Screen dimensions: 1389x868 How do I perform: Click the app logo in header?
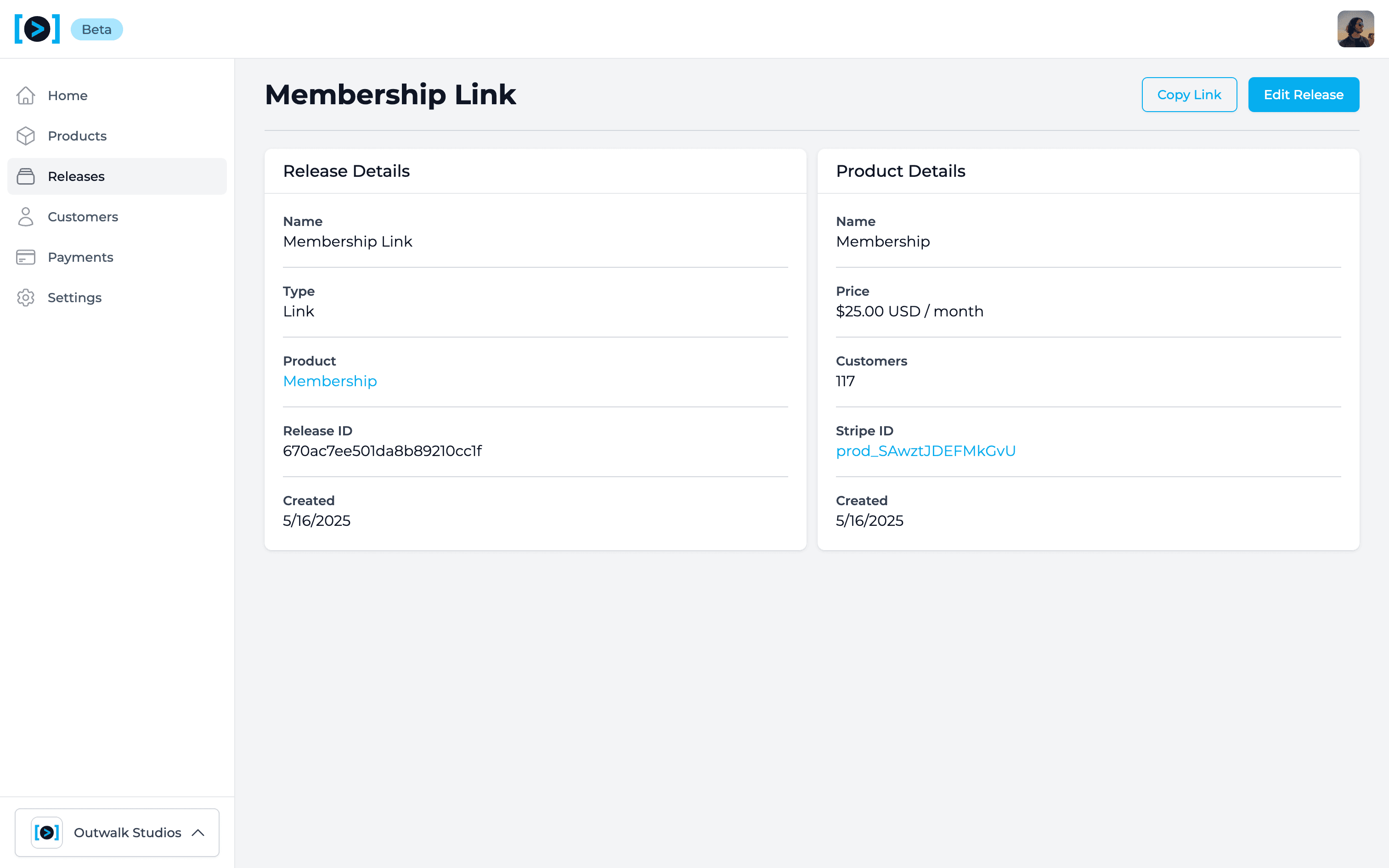(x=37, y=29)
